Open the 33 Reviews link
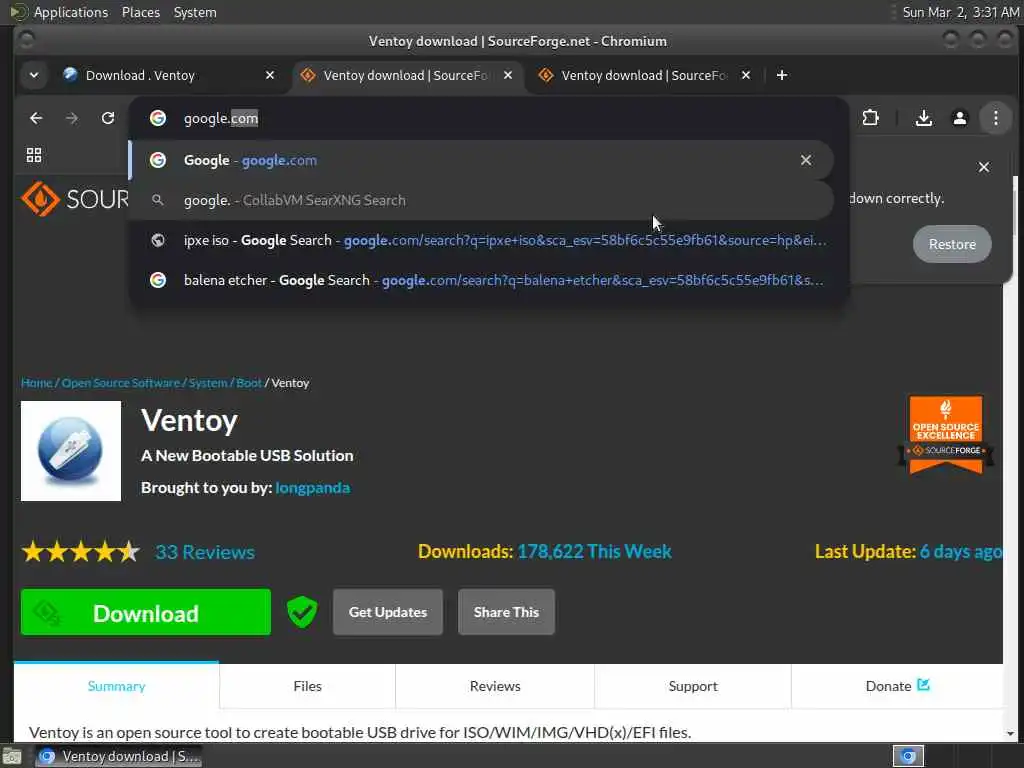This screenshot has width=1024, height=768. point(205,552)
